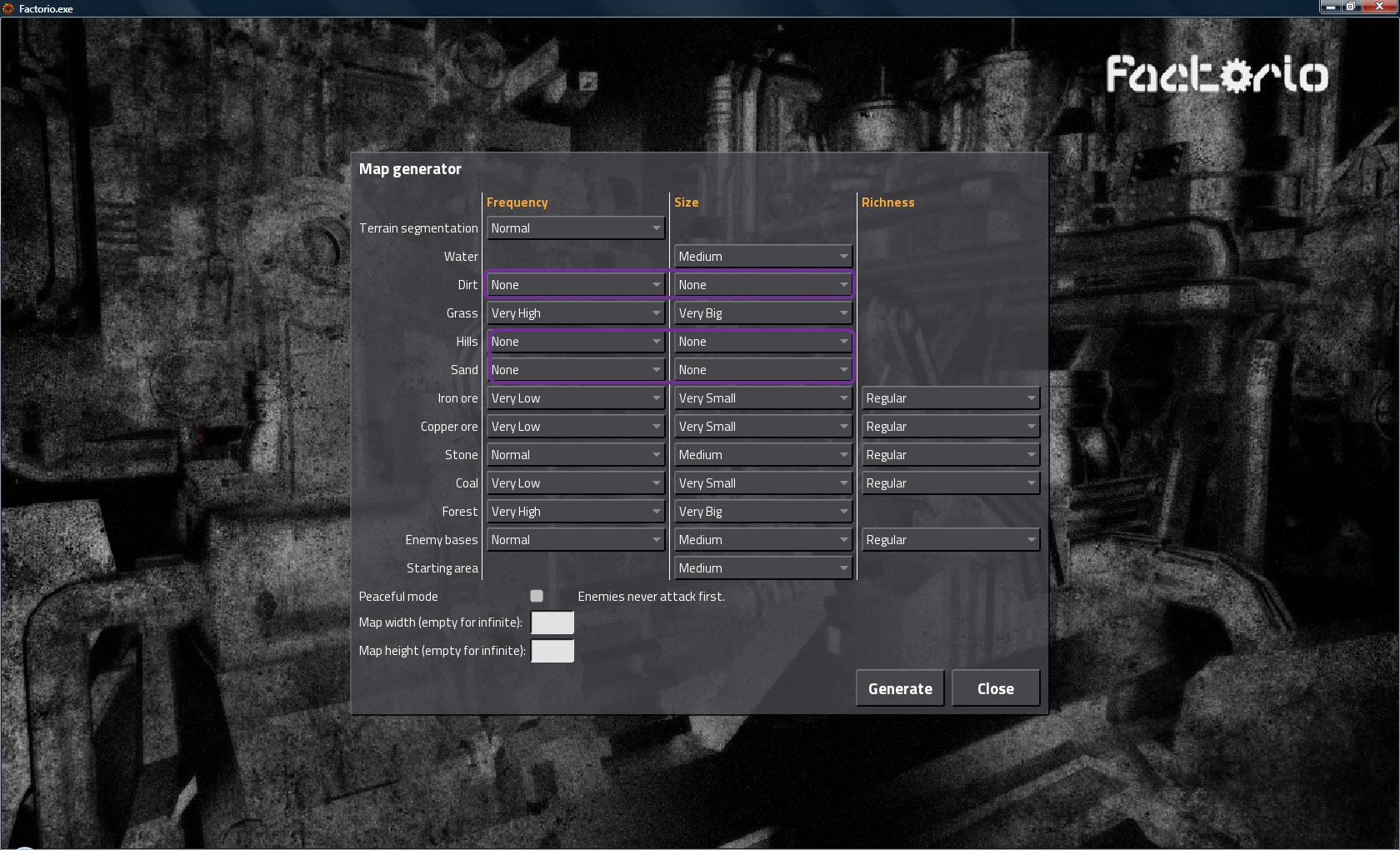Click the Close button in Map generator
This screenshot has width=1400, height=850.
(x=996, y=688)
